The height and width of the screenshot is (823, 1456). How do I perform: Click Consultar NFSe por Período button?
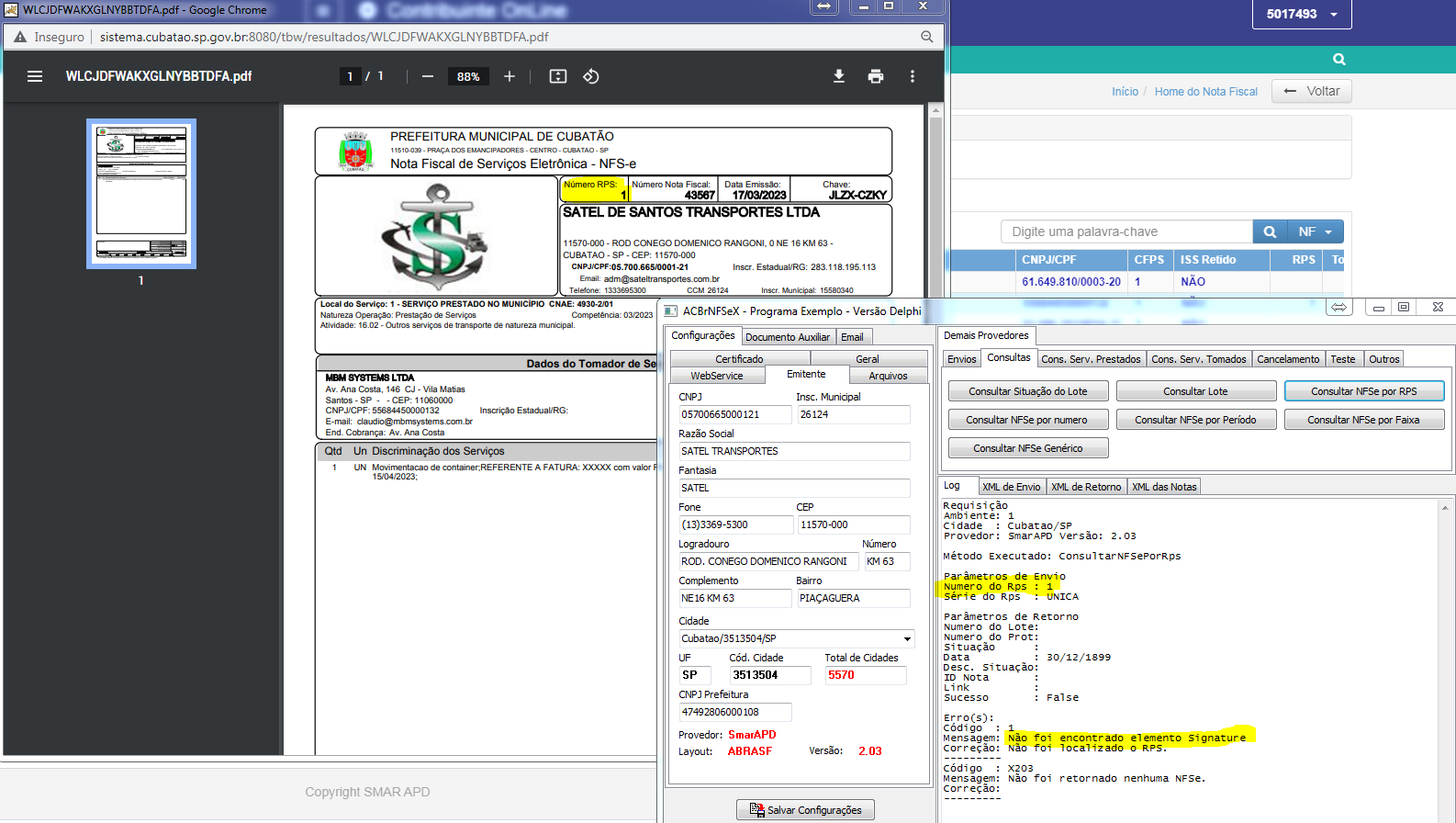click(1195, 420)
